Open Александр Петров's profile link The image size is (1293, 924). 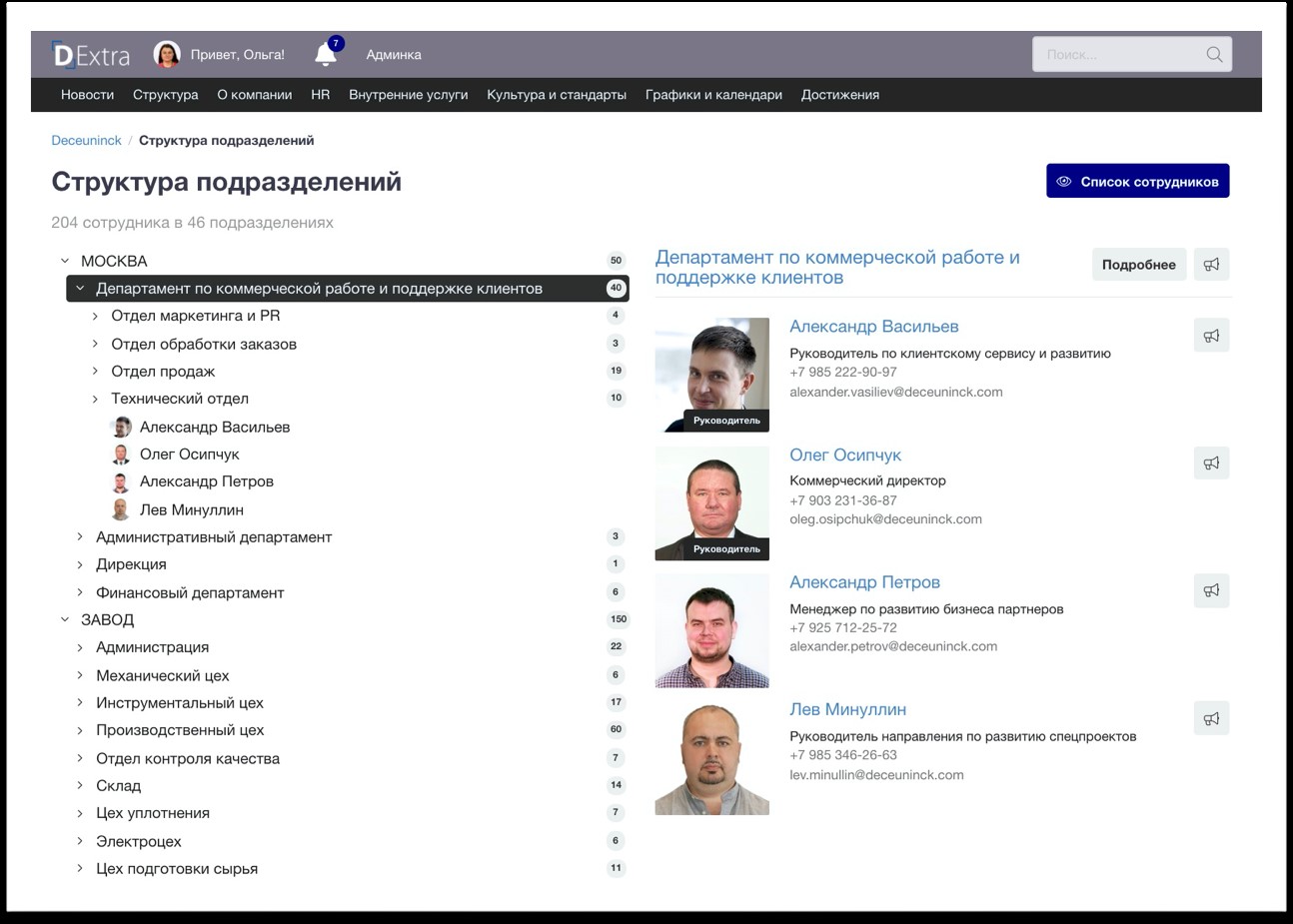click(865, 581)
